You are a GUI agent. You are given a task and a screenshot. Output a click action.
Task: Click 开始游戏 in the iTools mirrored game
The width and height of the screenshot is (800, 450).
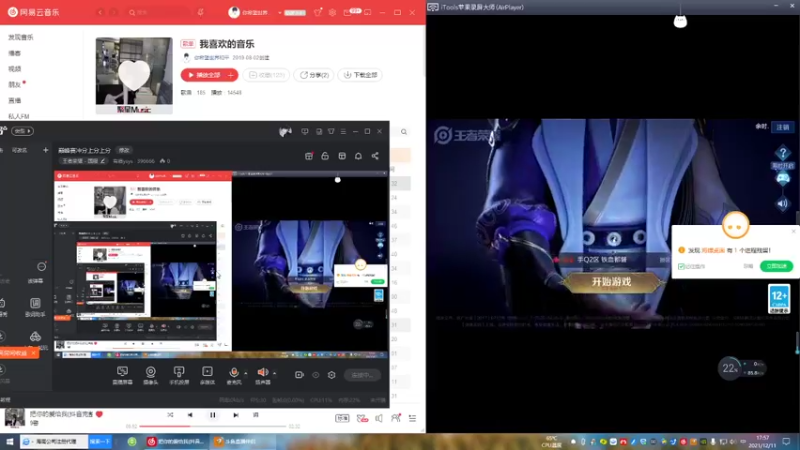click(611, 282)
